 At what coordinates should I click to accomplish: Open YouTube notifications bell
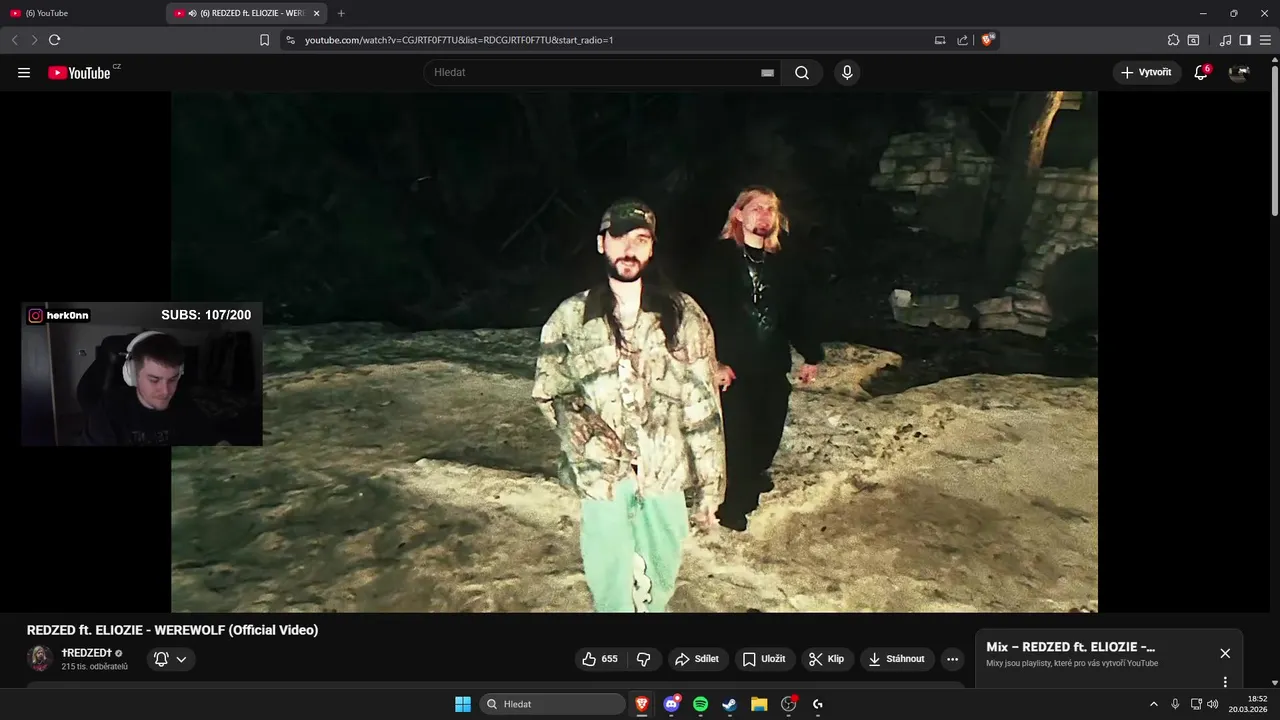[1201, 72]
